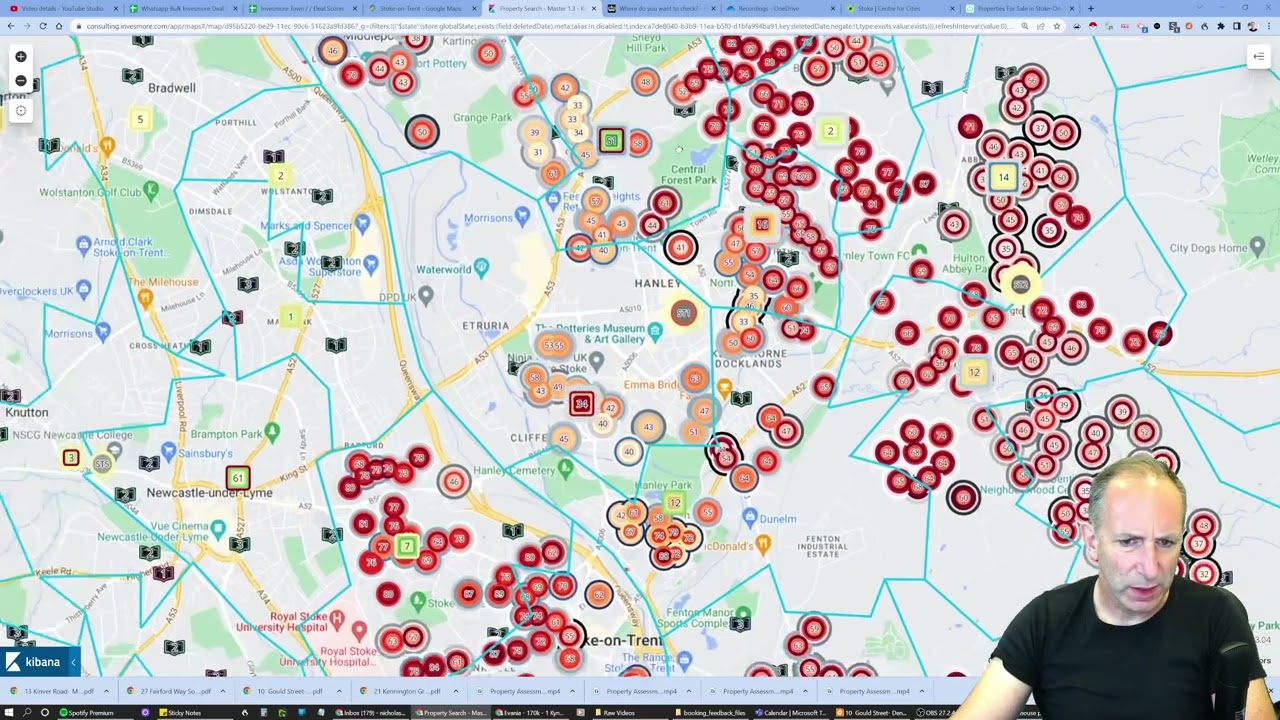Collapse the Kibana side navigation arrow
Image resolution: width=1280 pixels, height=720 pixels.
(73, 662)
